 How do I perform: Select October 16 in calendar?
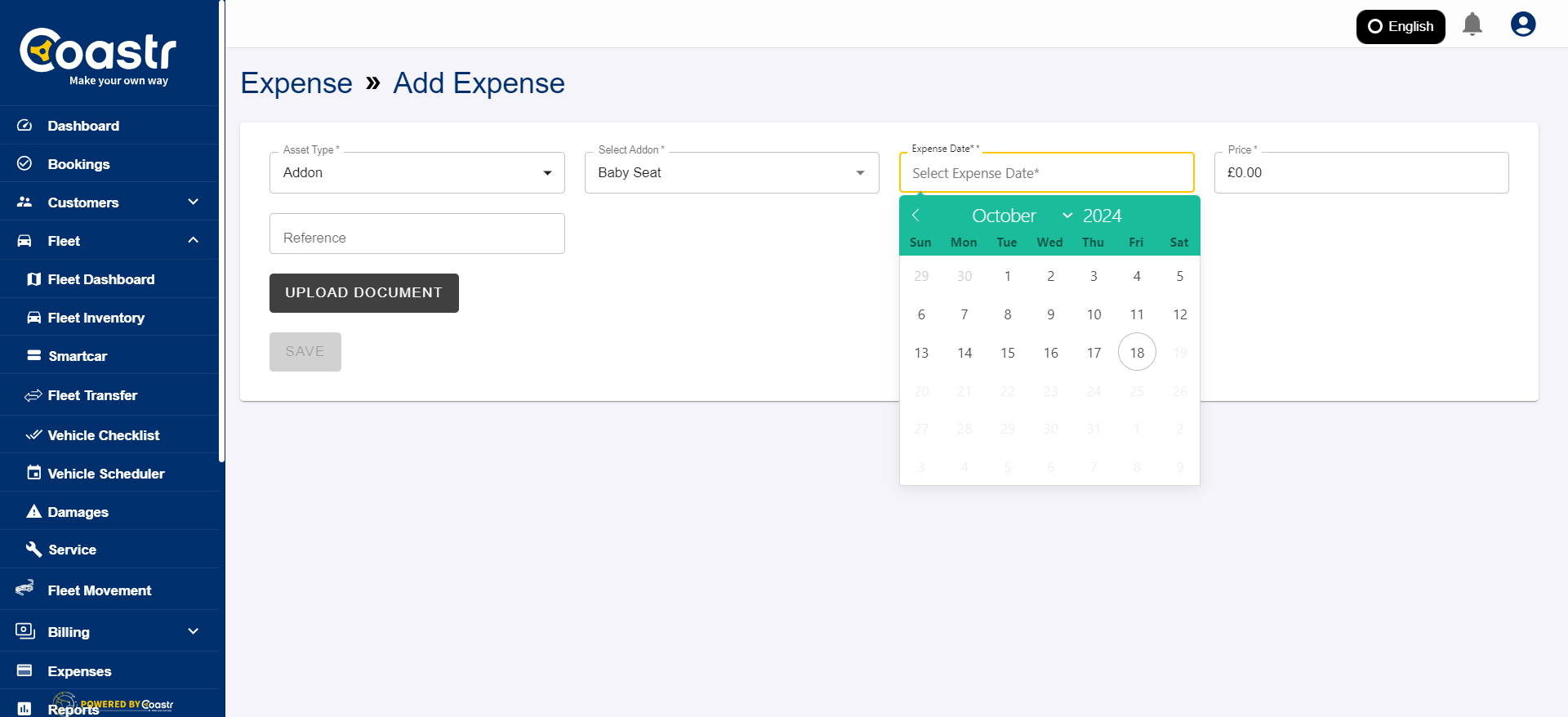[1051, 352]
